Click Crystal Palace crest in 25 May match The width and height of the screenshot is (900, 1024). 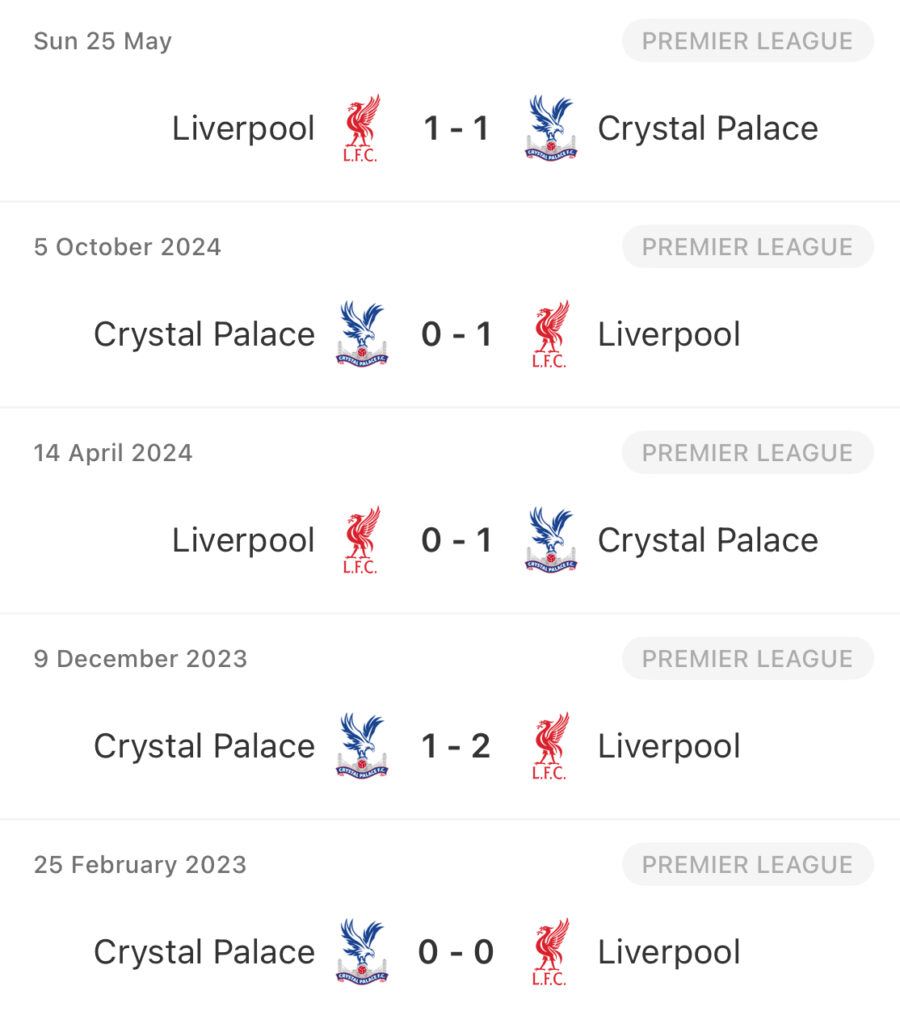coord(551,128)
